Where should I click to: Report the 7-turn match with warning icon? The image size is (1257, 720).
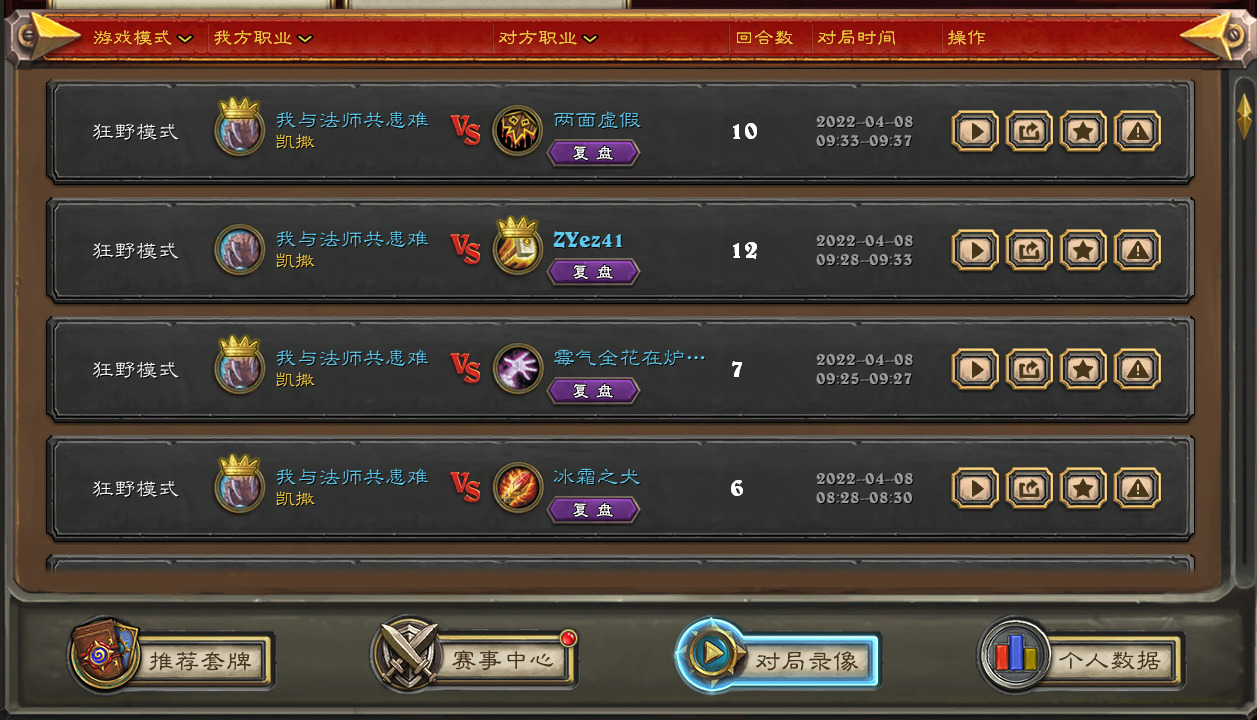pyautogui.click(x=1137, y=369)
